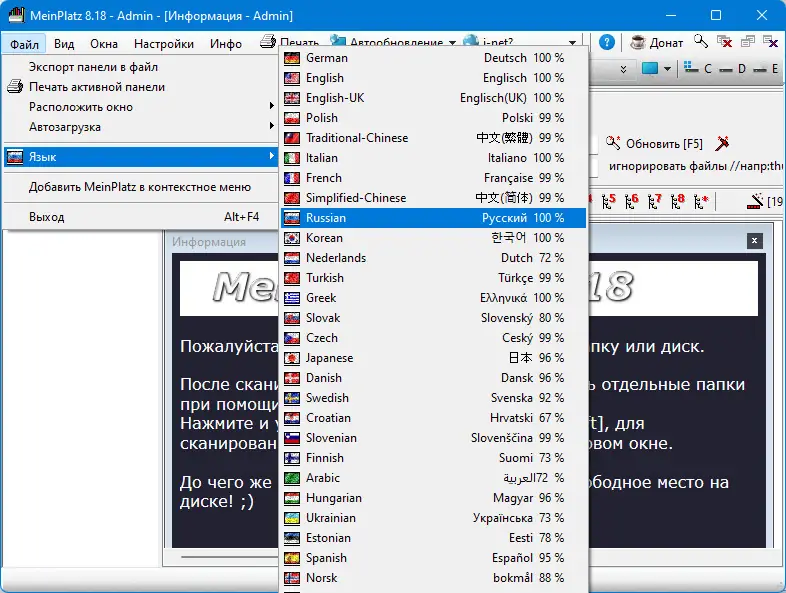786x593 pixels.
Task: Open the Инфо menu
Action: click(x=226, y=44)
